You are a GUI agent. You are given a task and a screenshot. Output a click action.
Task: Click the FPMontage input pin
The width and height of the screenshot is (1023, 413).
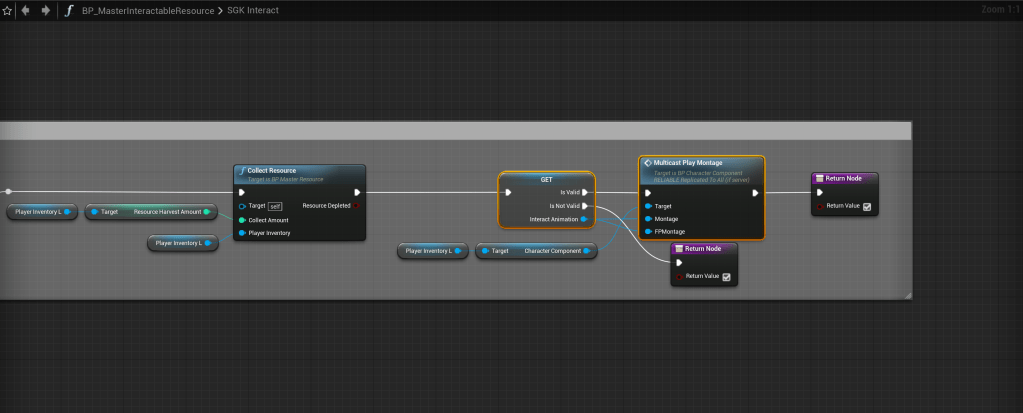[648, 233]
